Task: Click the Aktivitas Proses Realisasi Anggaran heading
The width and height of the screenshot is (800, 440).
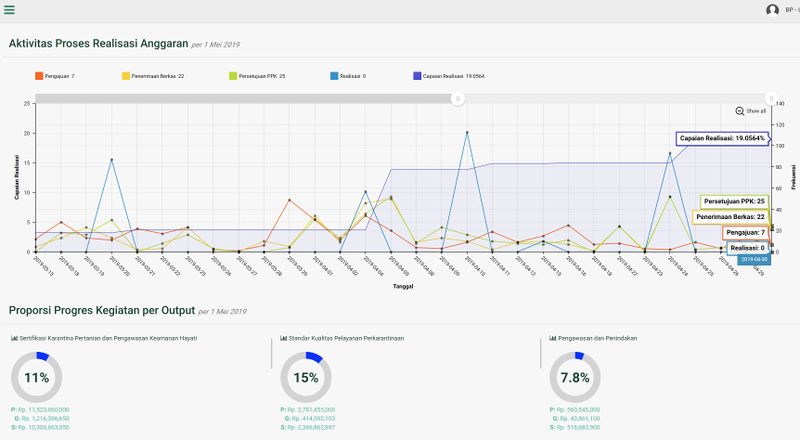Action: click(98, 43)
